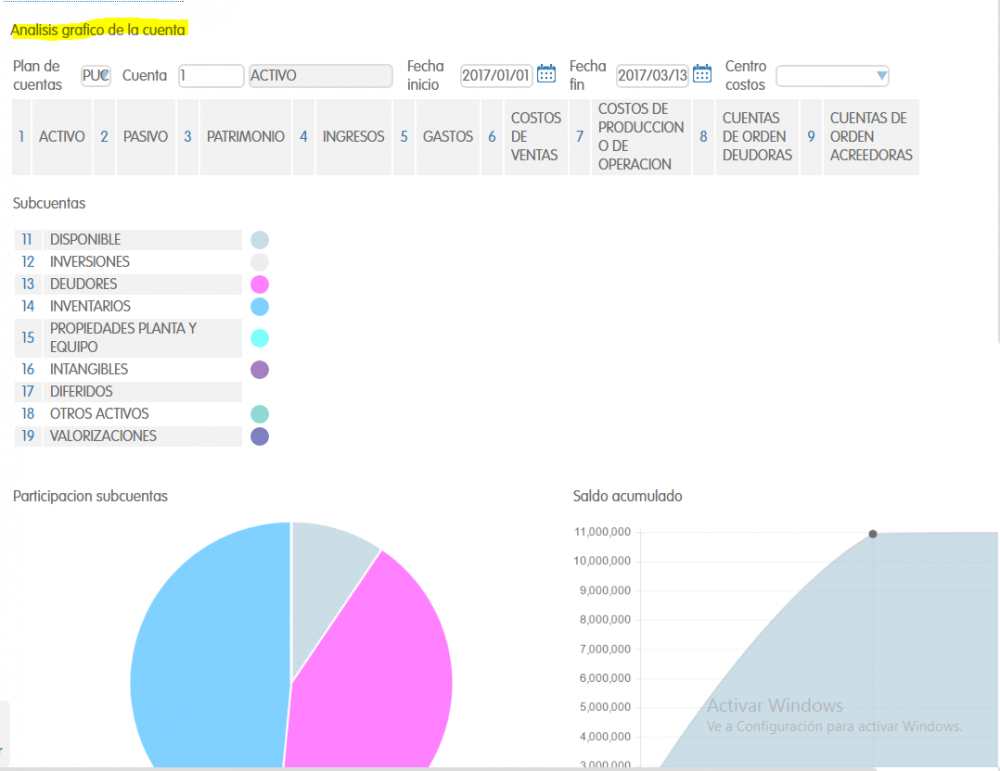This screenshot has height=771, width=1000.
Task: Open the Fecha inicio calendar picker
Action: click(546, 74)
